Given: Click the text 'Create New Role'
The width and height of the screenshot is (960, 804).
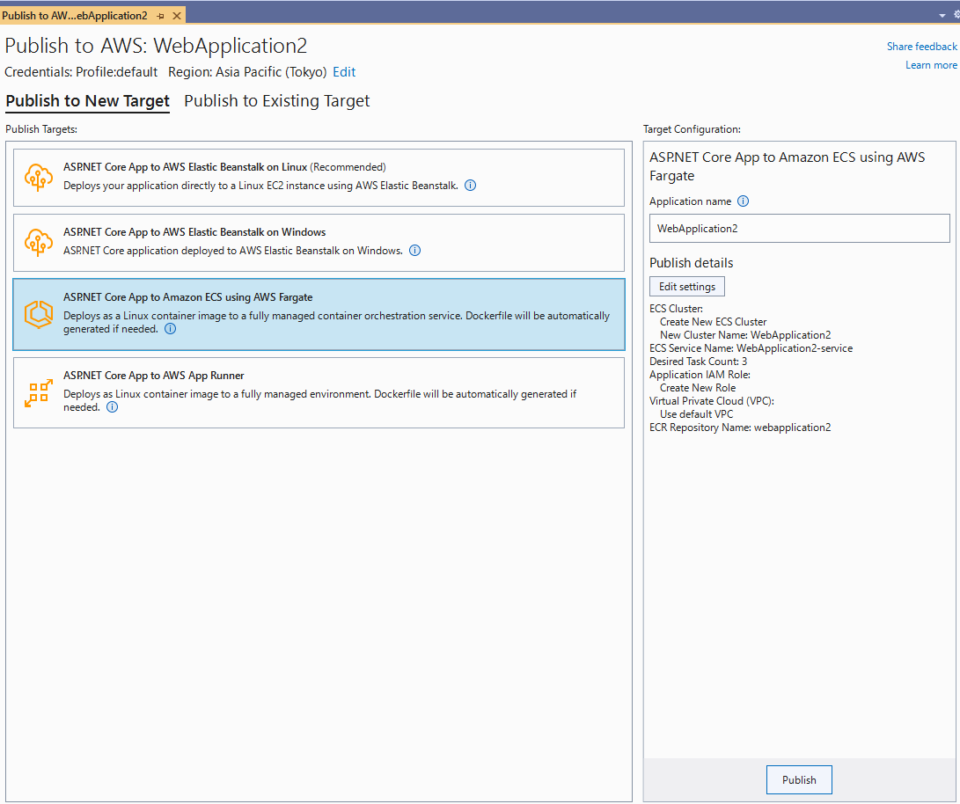Looking at the screenshot, I should [697, 388].
